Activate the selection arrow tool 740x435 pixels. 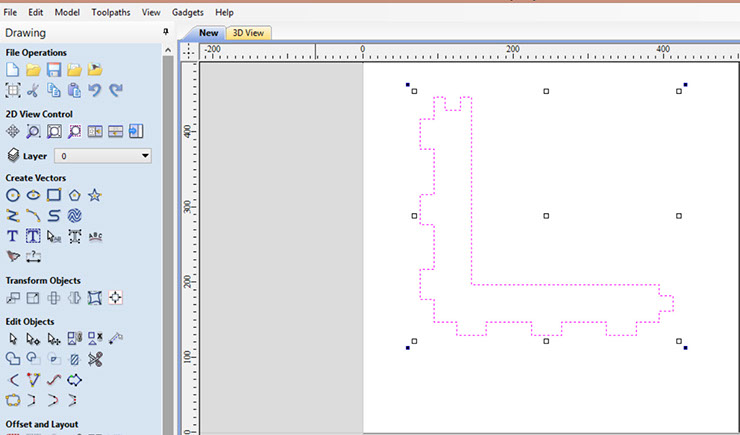tap(13, 339)
